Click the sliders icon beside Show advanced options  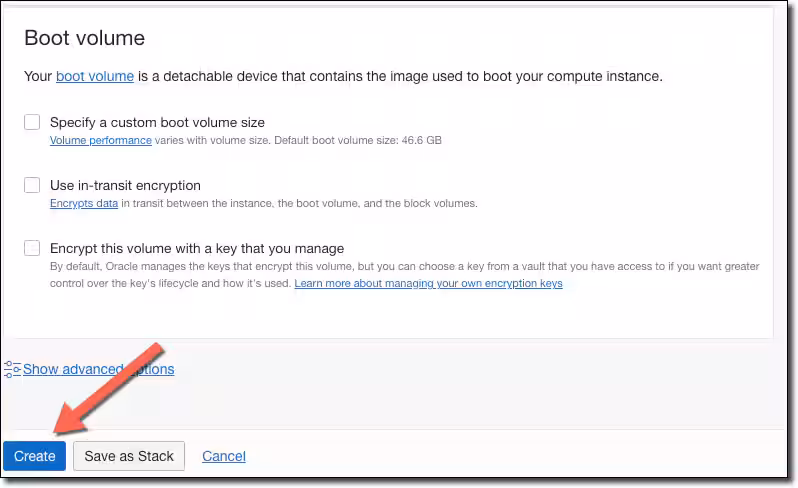pyautogui.click(x=12, y=369)
